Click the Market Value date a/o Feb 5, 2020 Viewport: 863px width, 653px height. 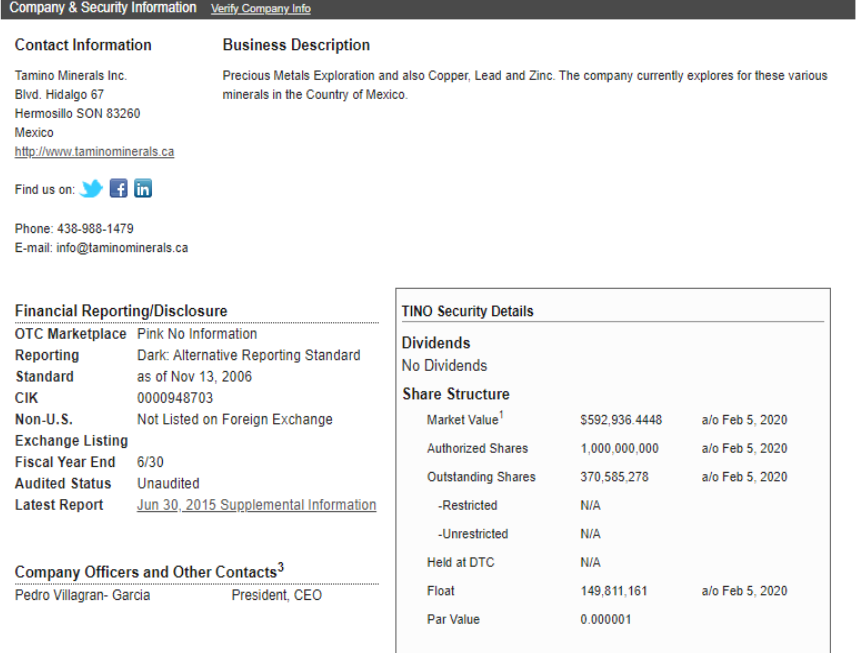(745, 420)
